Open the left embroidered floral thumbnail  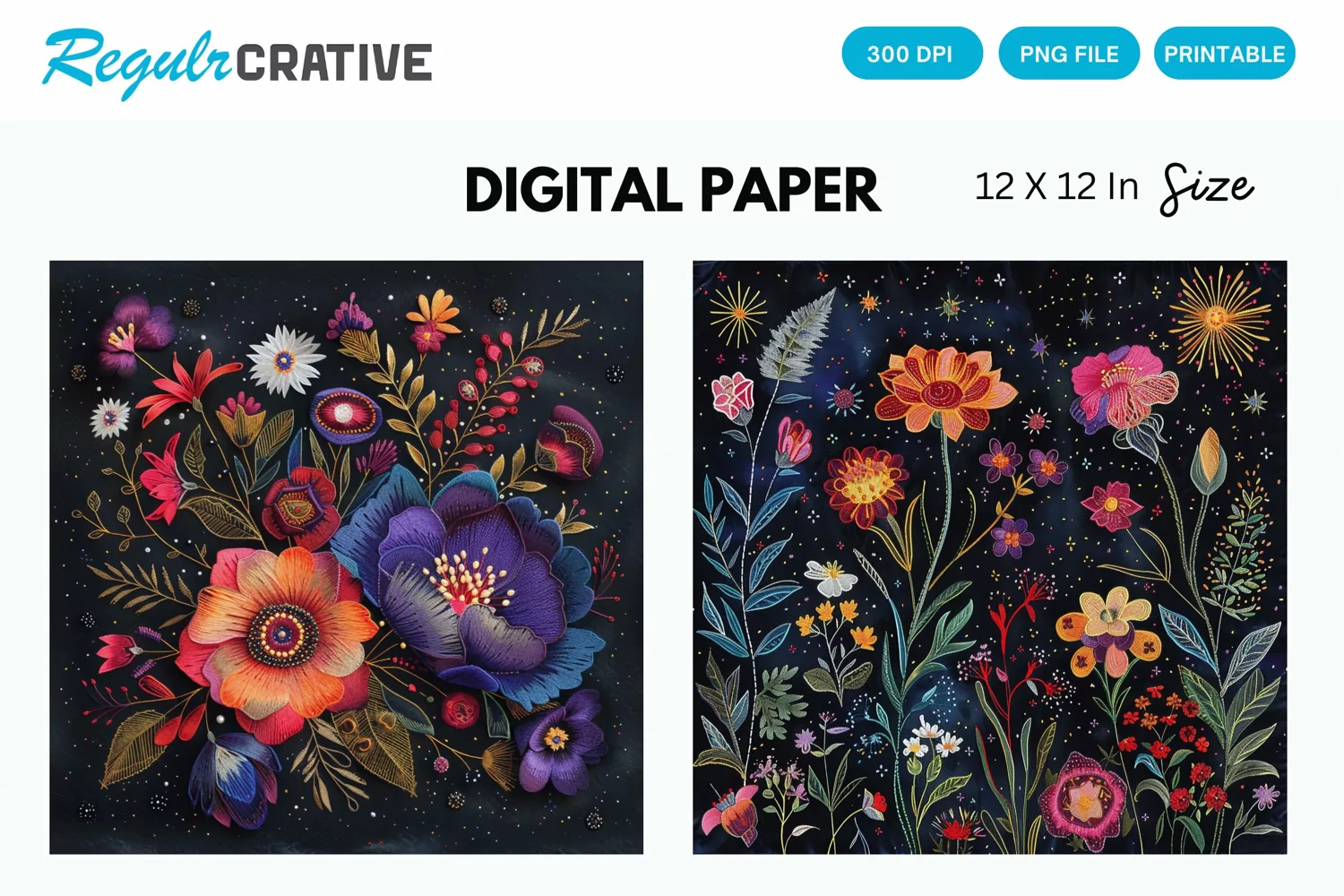[x=346, y=557]
